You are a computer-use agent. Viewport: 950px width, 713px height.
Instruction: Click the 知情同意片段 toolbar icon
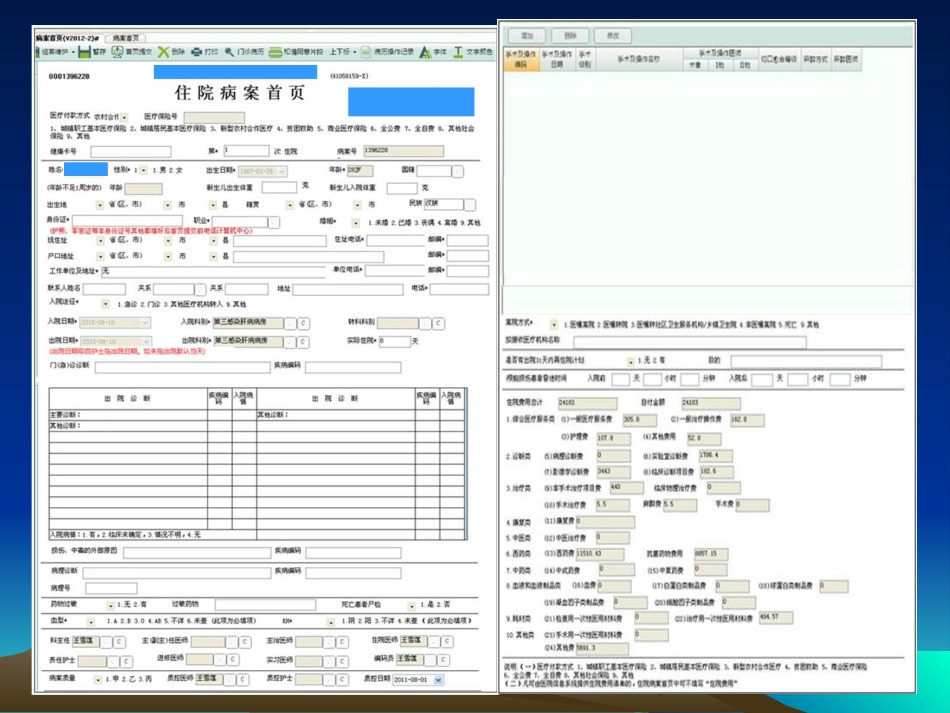(275, 51)
